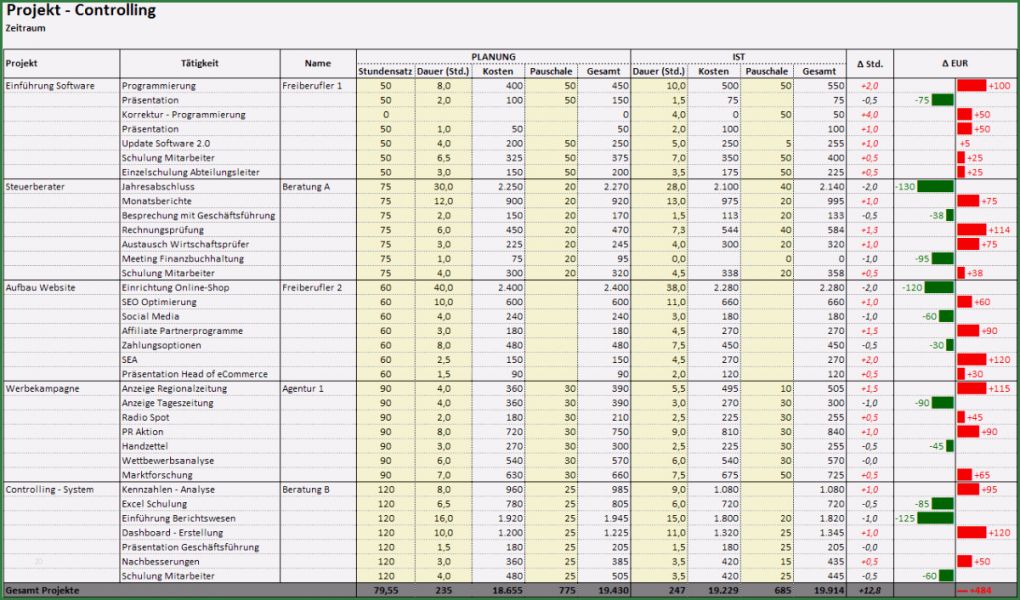The image size is (1020, 600).
Task: Select the 'PLANUNG' merged header cell
Action: pos(494,56)
